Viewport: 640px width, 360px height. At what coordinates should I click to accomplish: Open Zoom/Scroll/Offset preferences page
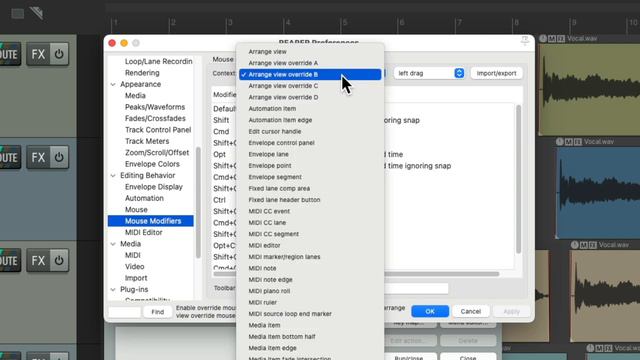coord(157,153)
